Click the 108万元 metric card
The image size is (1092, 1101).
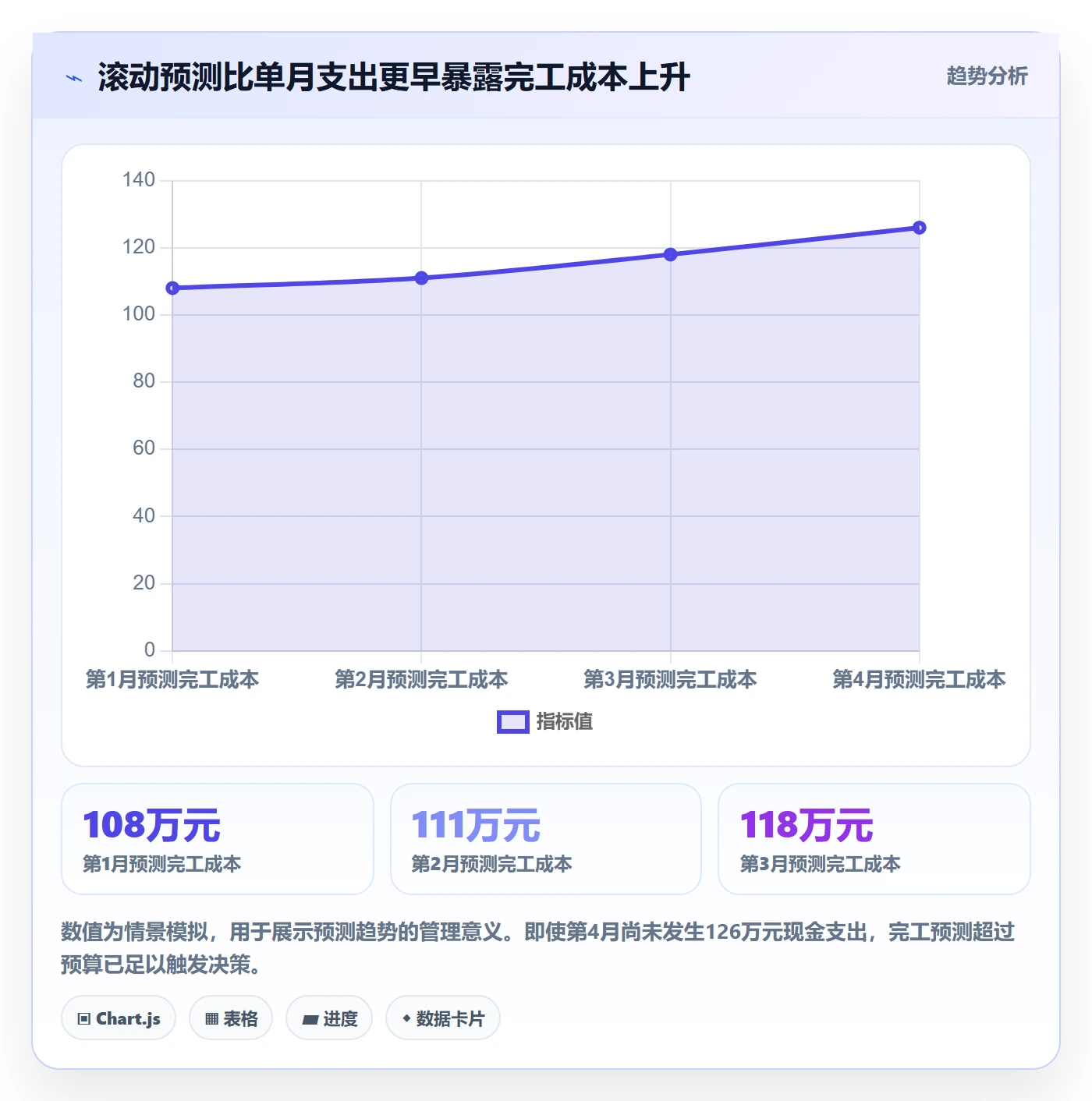point(218,839)
